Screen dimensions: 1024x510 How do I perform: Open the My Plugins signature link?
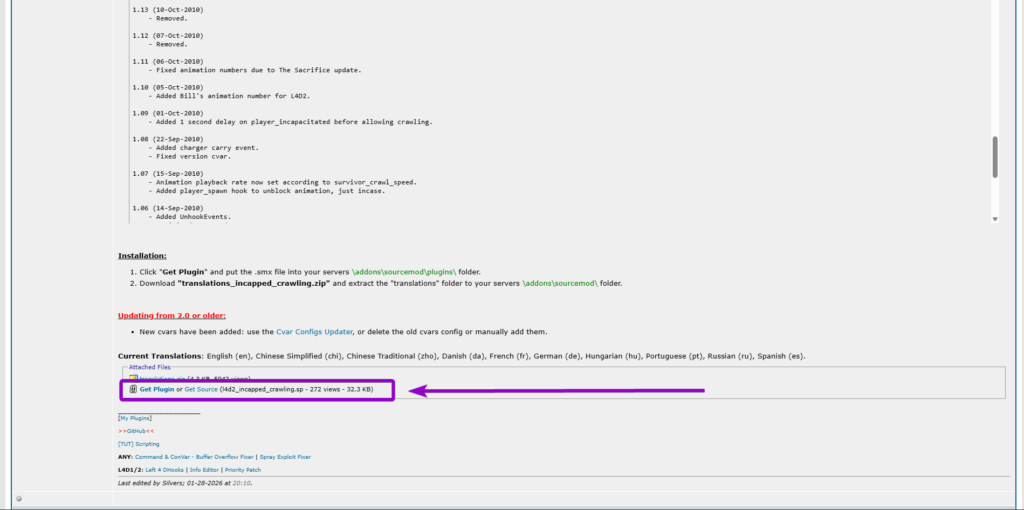point(135,418)
